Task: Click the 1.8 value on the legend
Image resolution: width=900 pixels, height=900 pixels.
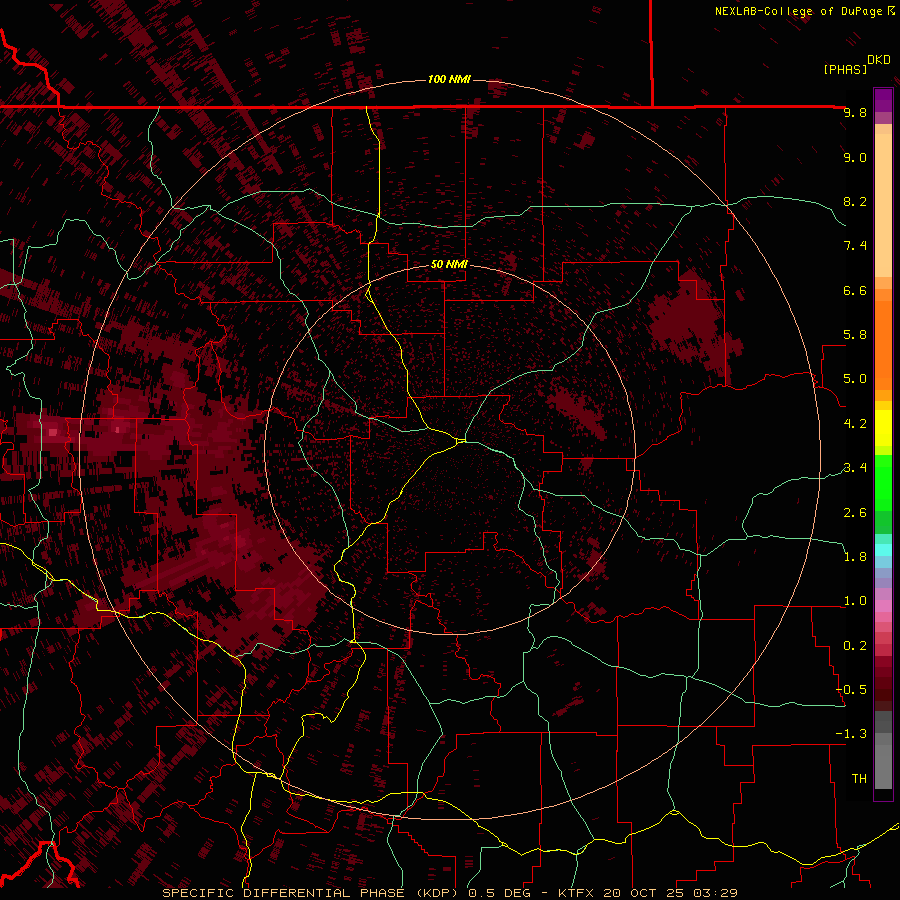Action: [855, 557]
